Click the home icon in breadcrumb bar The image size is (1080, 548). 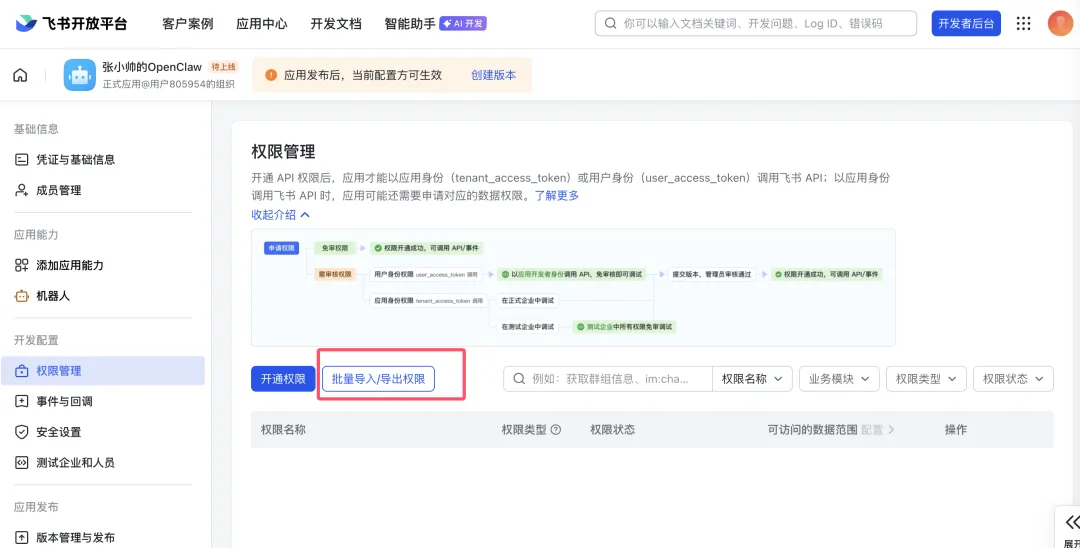21,75
